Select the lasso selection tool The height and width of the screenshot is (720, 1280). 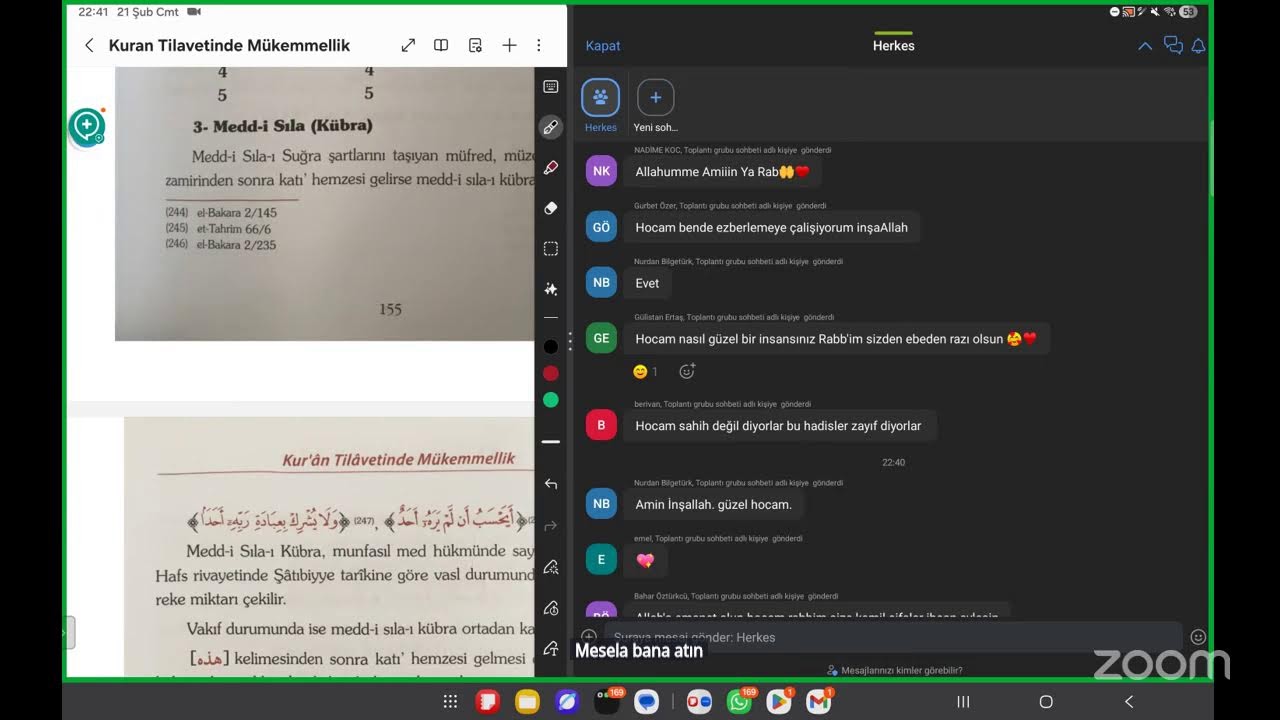point(551,248)
